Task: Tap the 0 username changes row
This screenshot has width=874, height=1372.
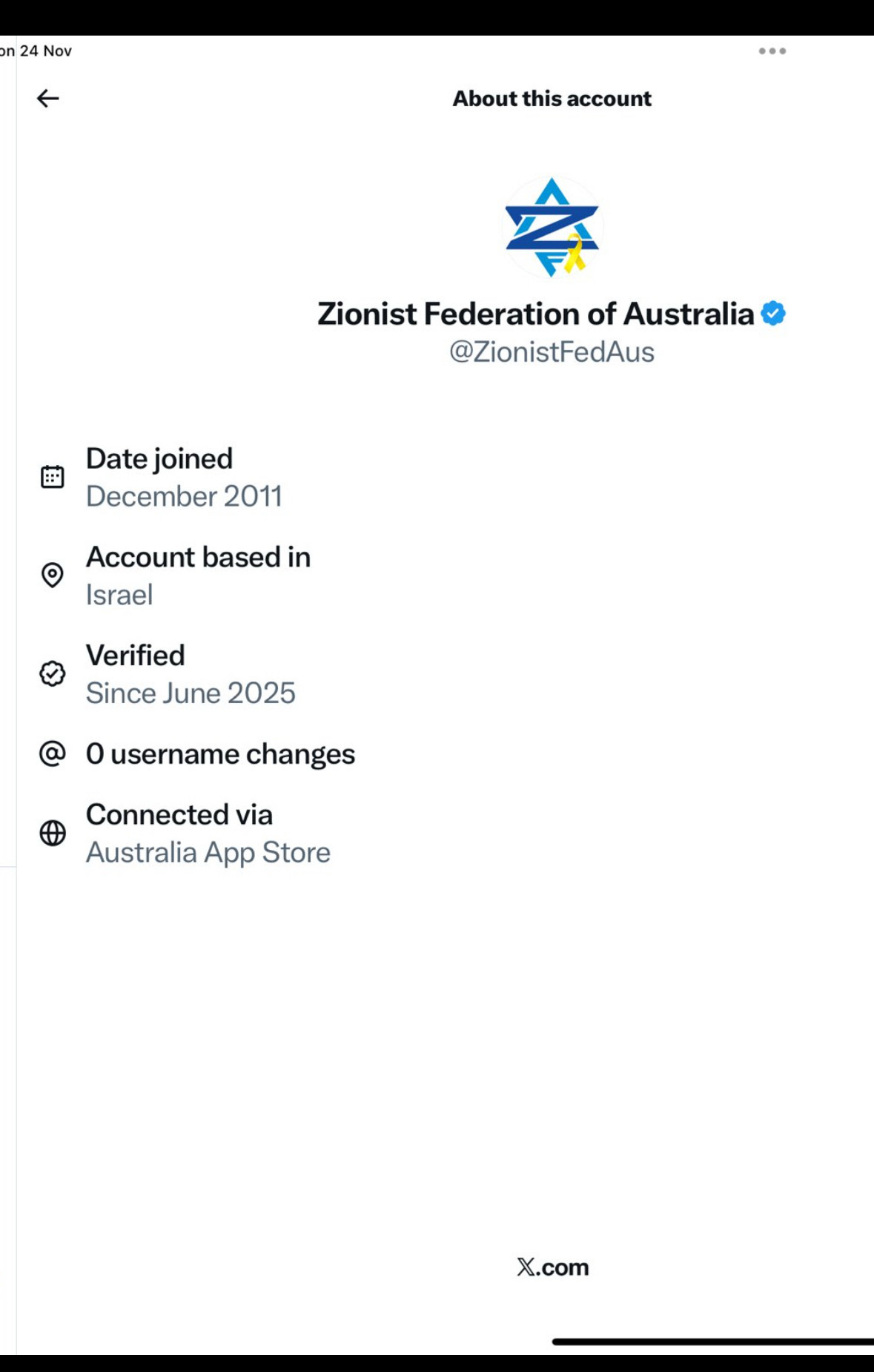Action: (220, 754)
